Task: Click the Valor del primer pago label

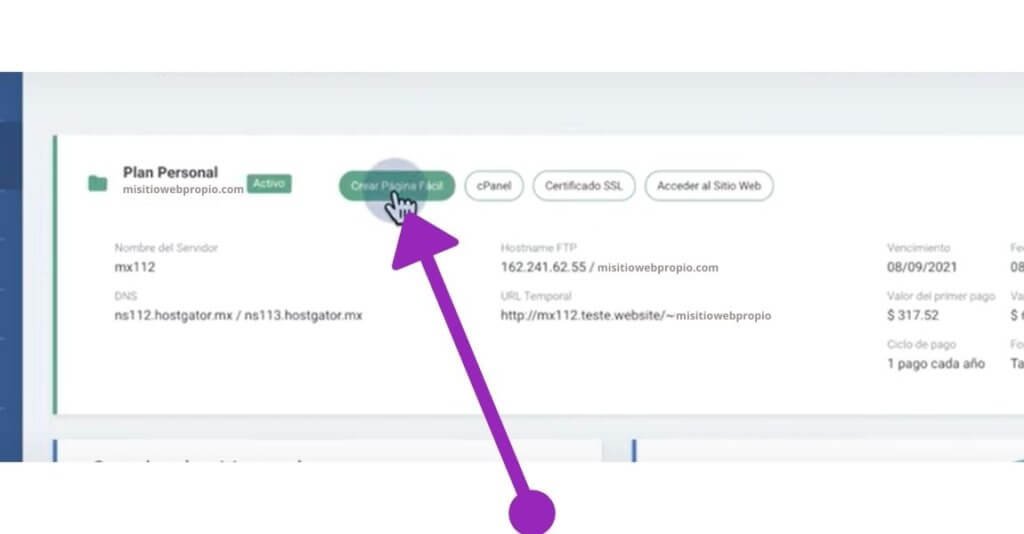Action: click(940, 296)
